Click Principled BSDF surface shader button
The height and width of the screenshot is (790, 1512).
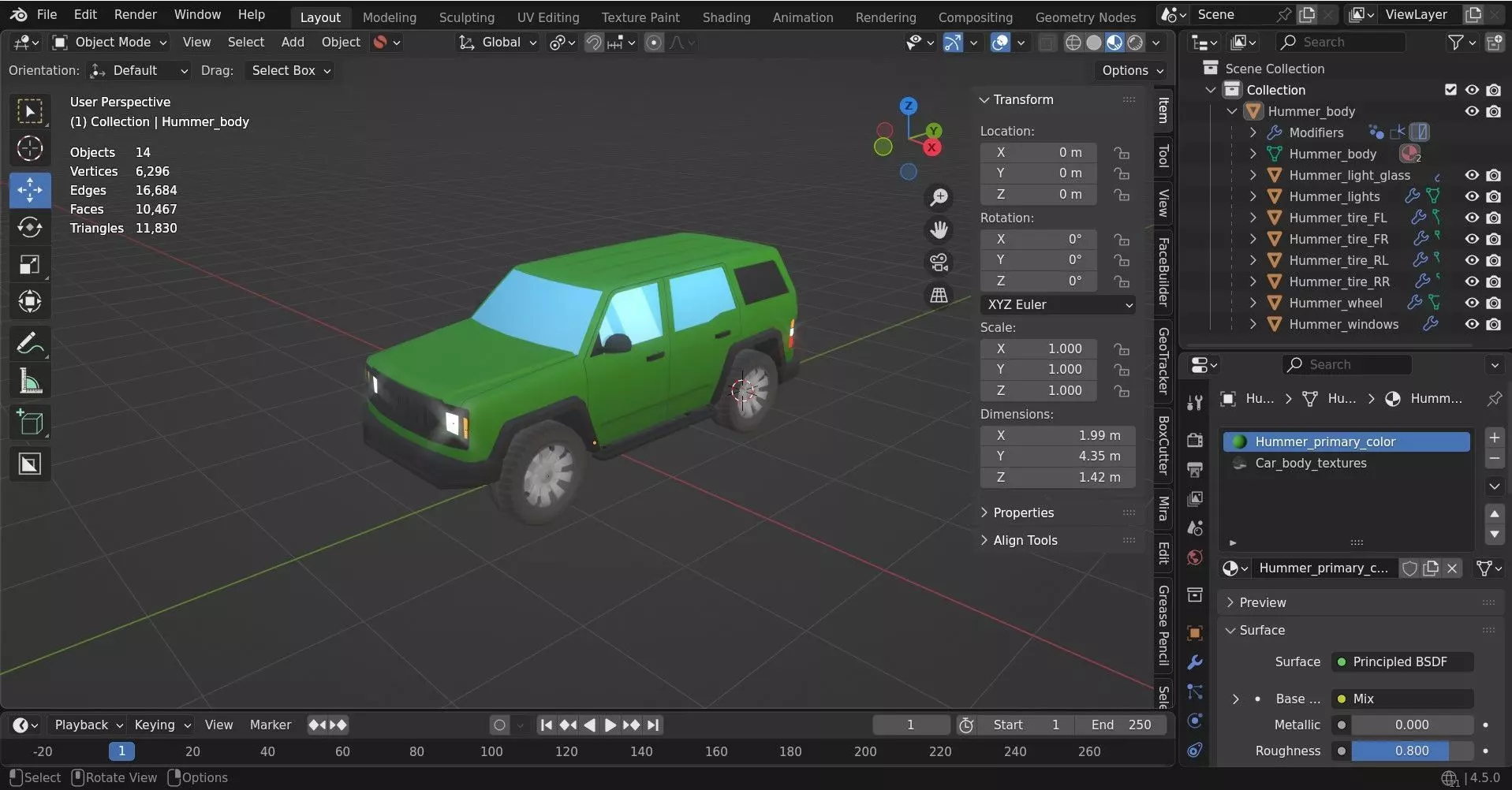tap(1402, 662)
